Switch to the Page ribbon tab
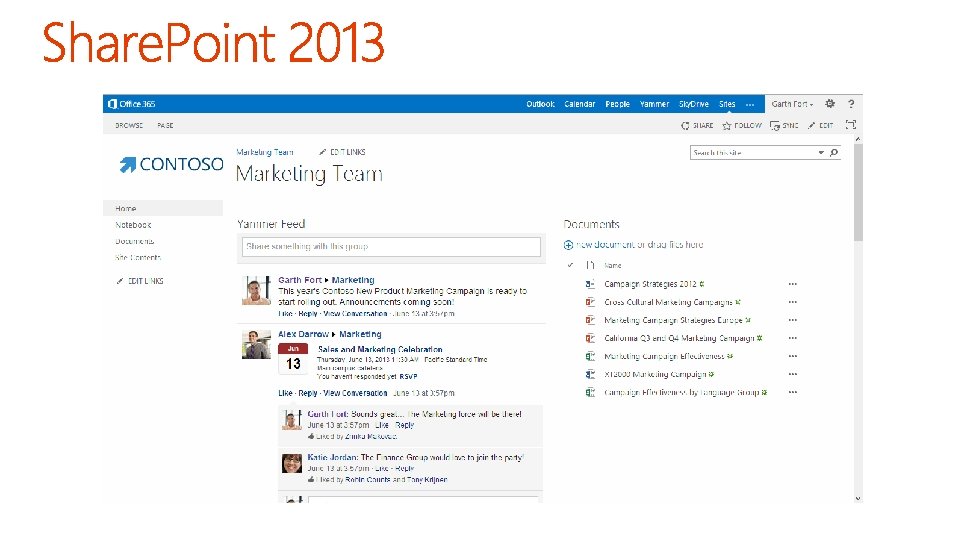 click(165, 126)
